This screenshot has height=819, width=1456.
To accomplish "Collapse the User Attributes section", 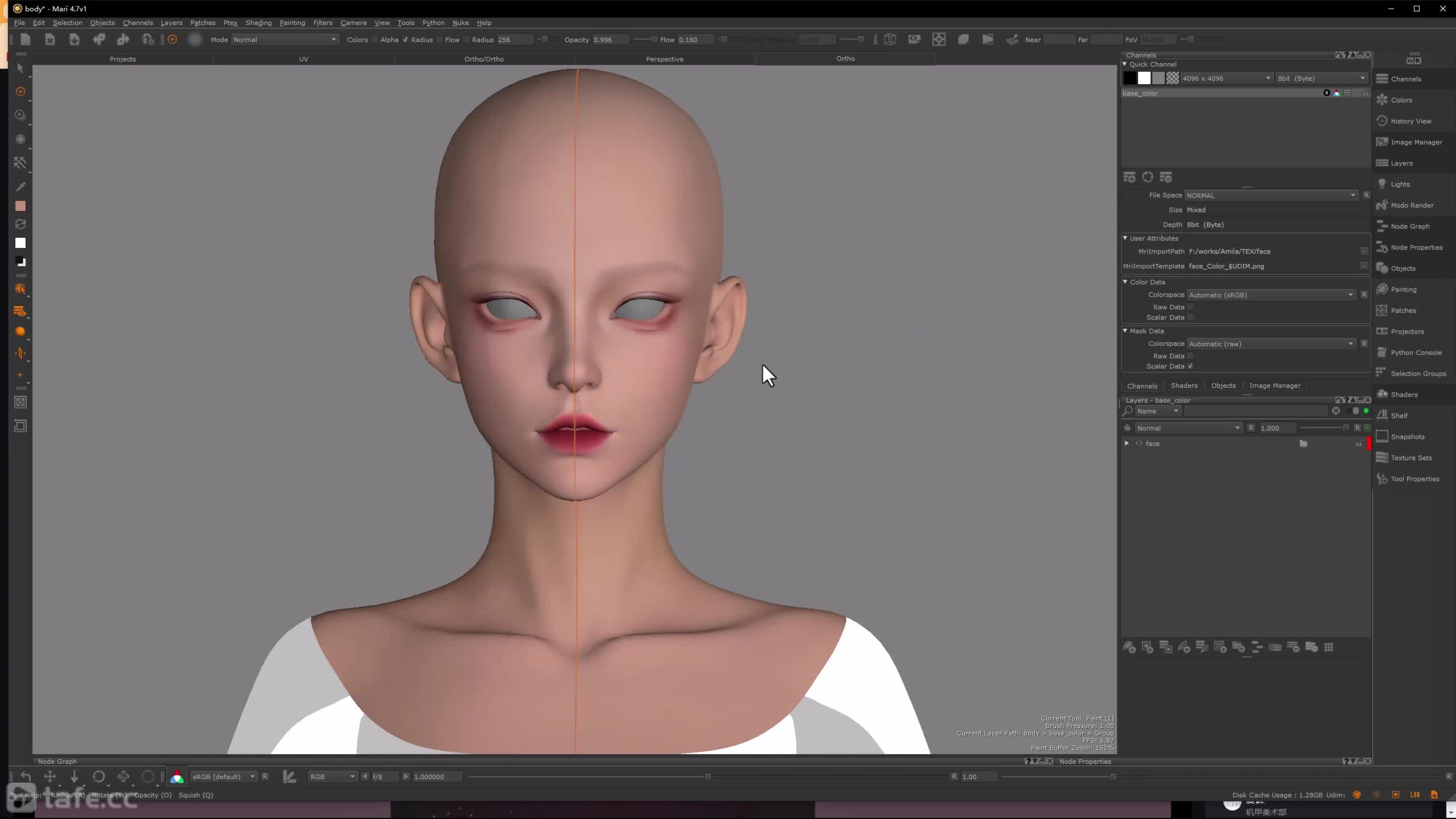I will click(x=1125, y=238).
